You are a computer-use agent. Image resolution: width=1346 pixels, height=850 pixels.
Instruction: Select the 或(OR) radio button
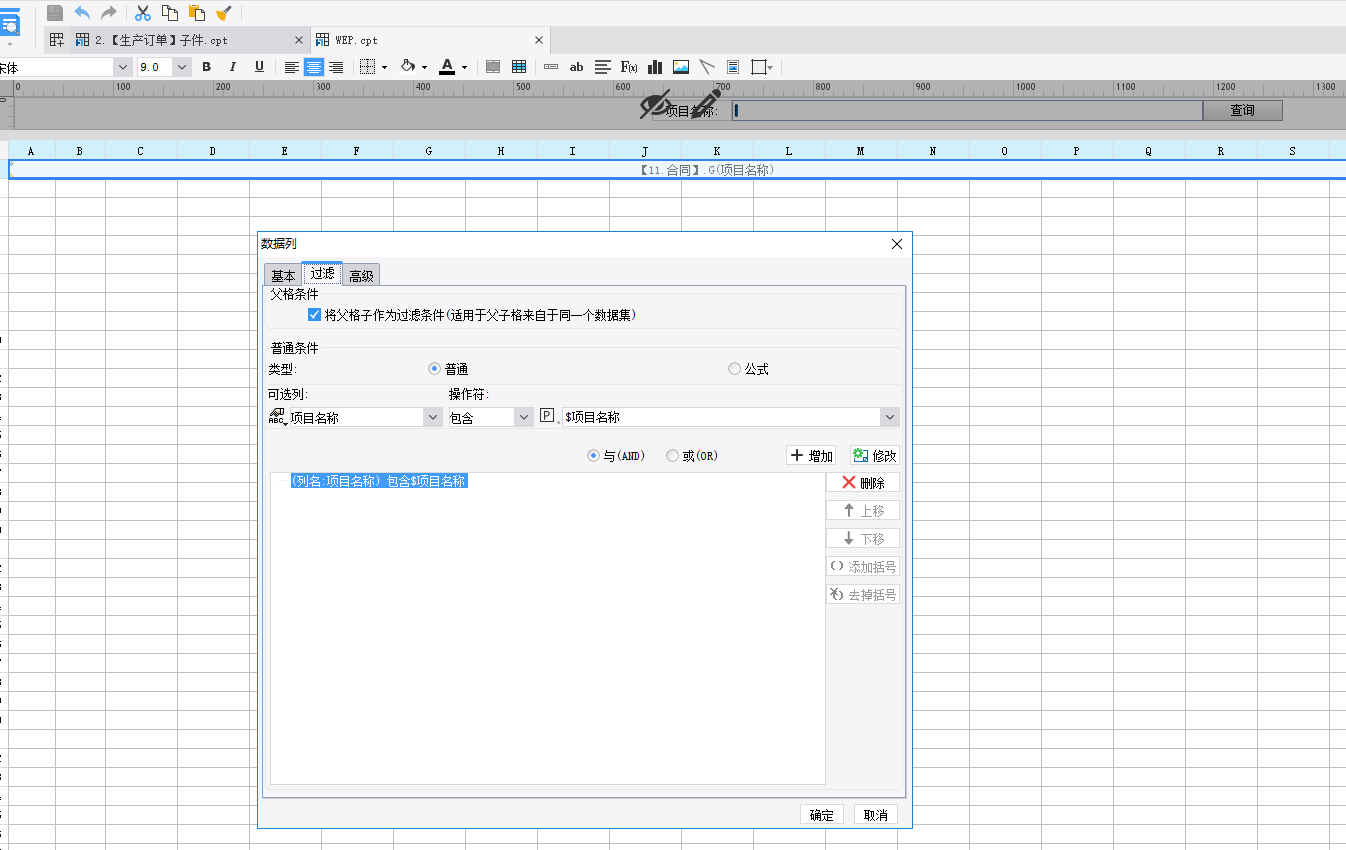[x=672, y=456]
